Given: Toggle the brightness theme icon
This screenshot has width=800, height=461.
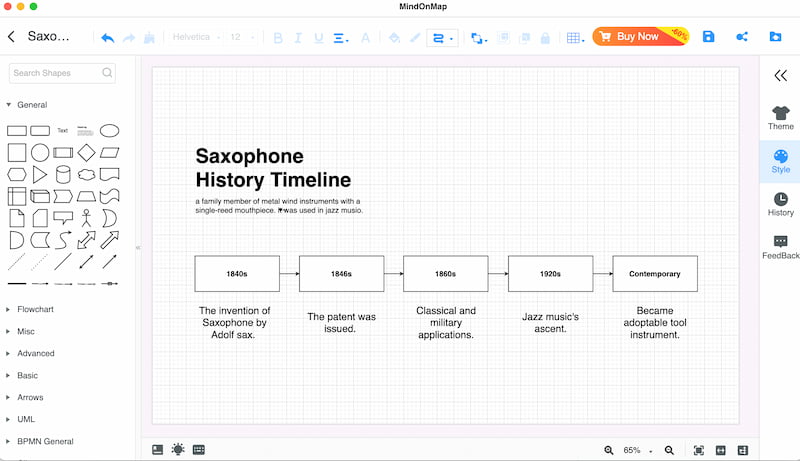Looking at the screenshot, I should pos(178,450).
